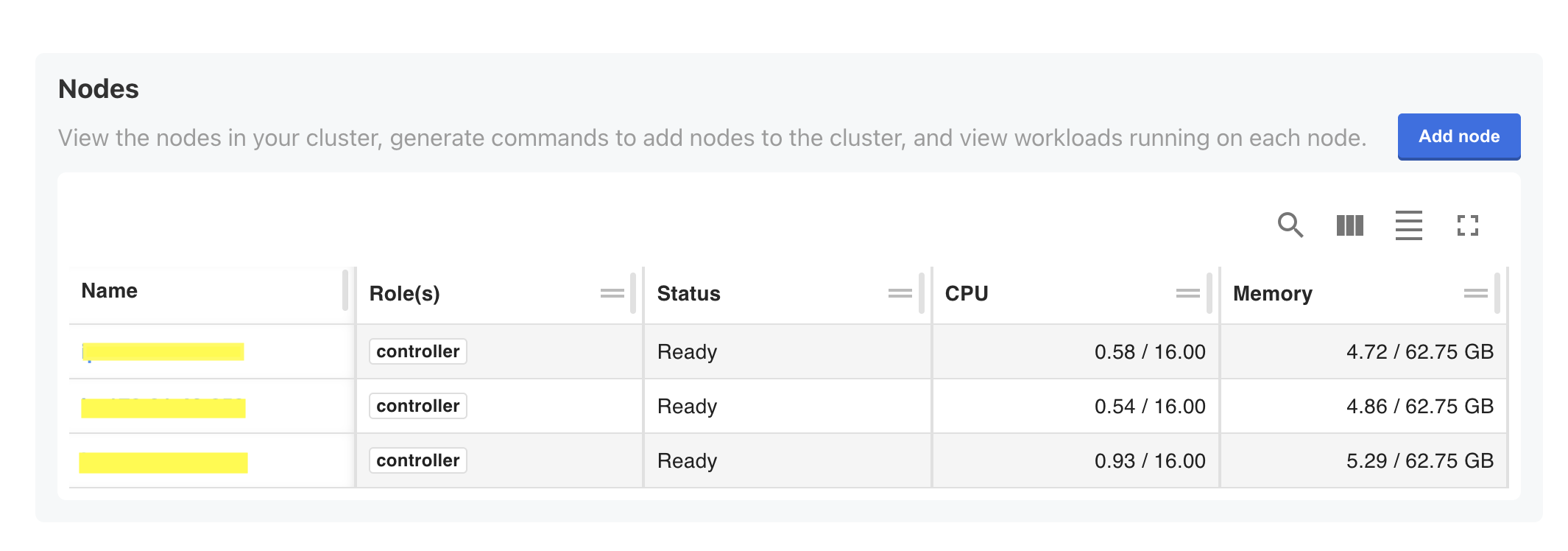
Task: Click the search magnifier icon above table
Action: point(1290,225)
